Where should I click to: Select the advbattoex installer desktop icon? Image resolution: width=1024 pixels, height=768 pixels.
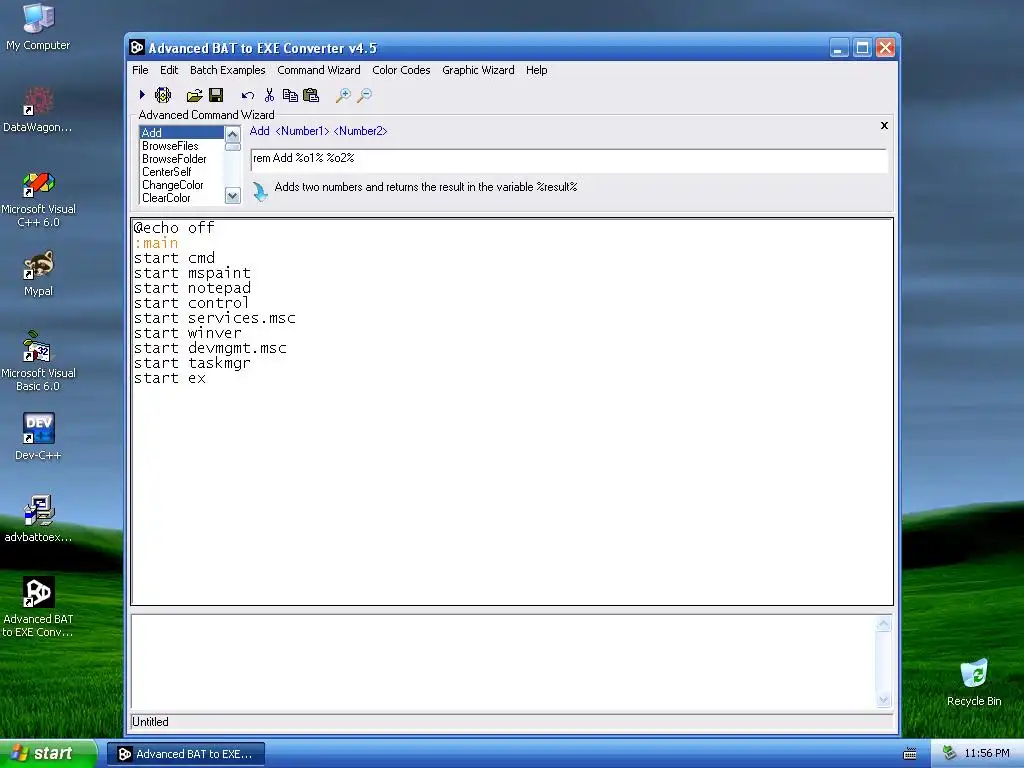click(x=38, y=519)
